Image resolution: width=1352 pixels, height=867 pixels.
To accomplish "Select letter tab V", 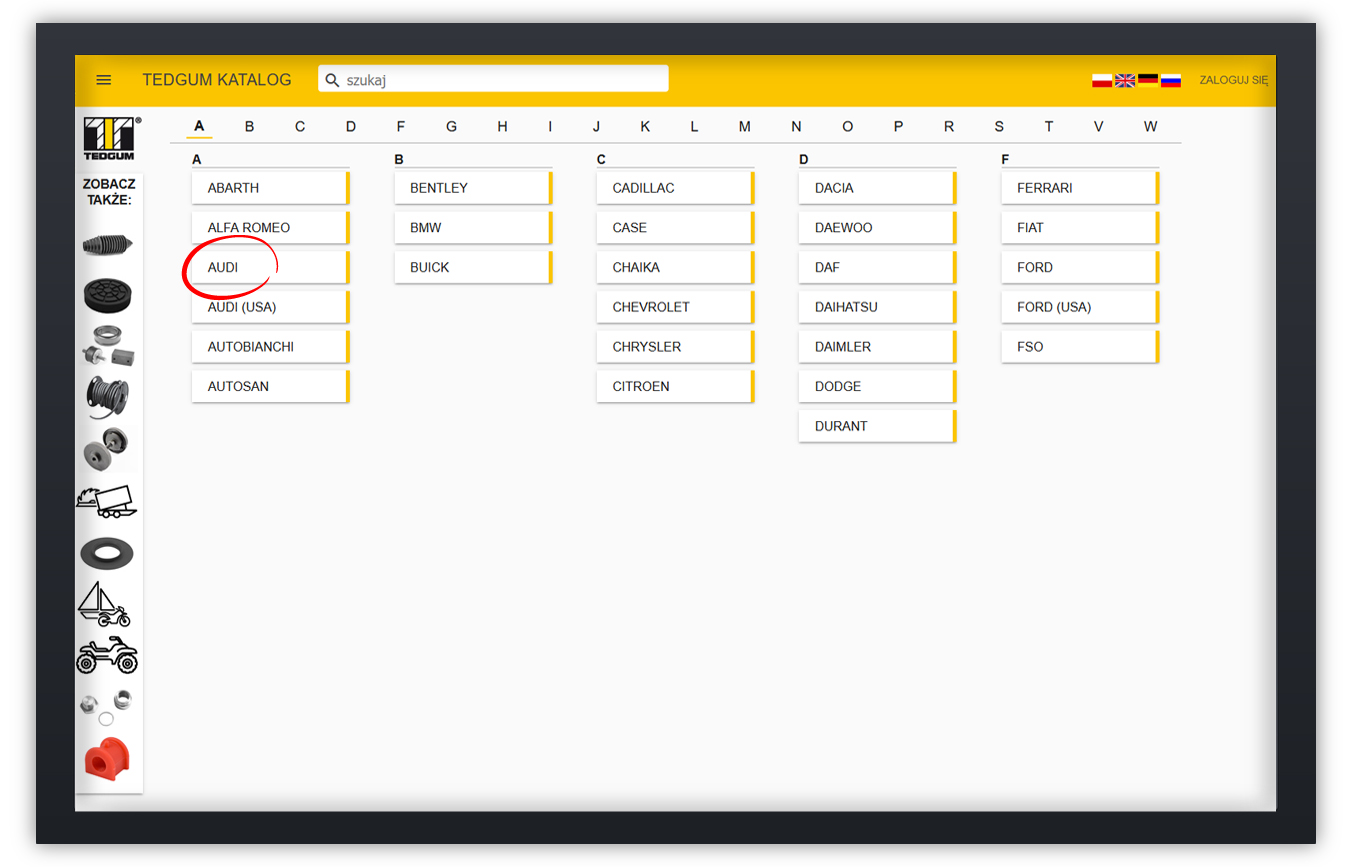I will pyautogui.click(x=1098, y=126).
